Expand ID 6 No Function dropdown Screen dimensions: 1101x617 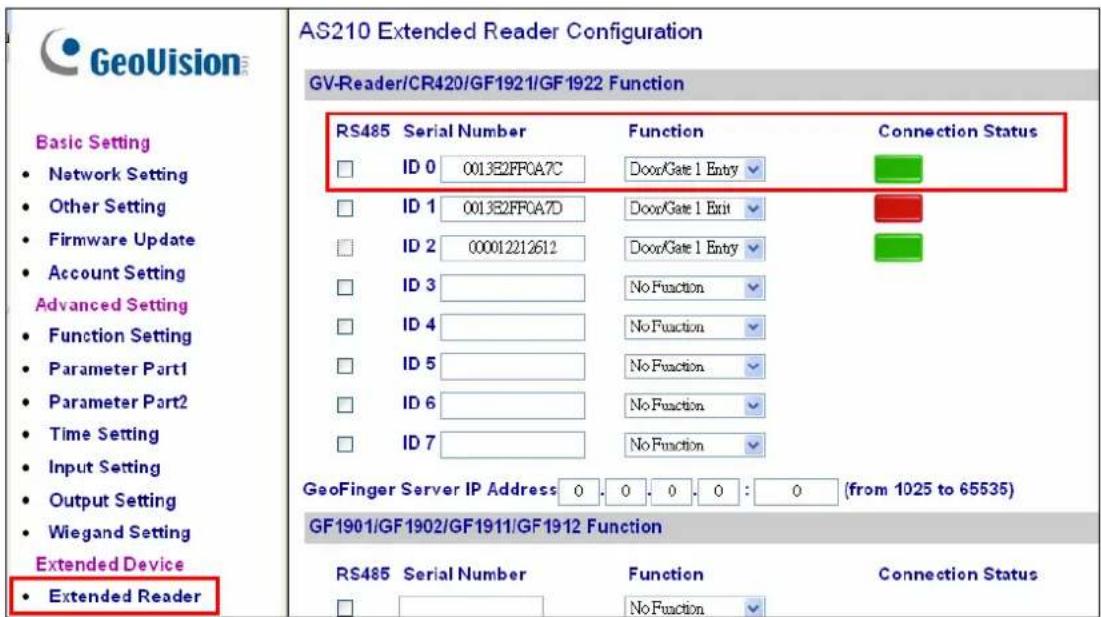pos(694,405)
